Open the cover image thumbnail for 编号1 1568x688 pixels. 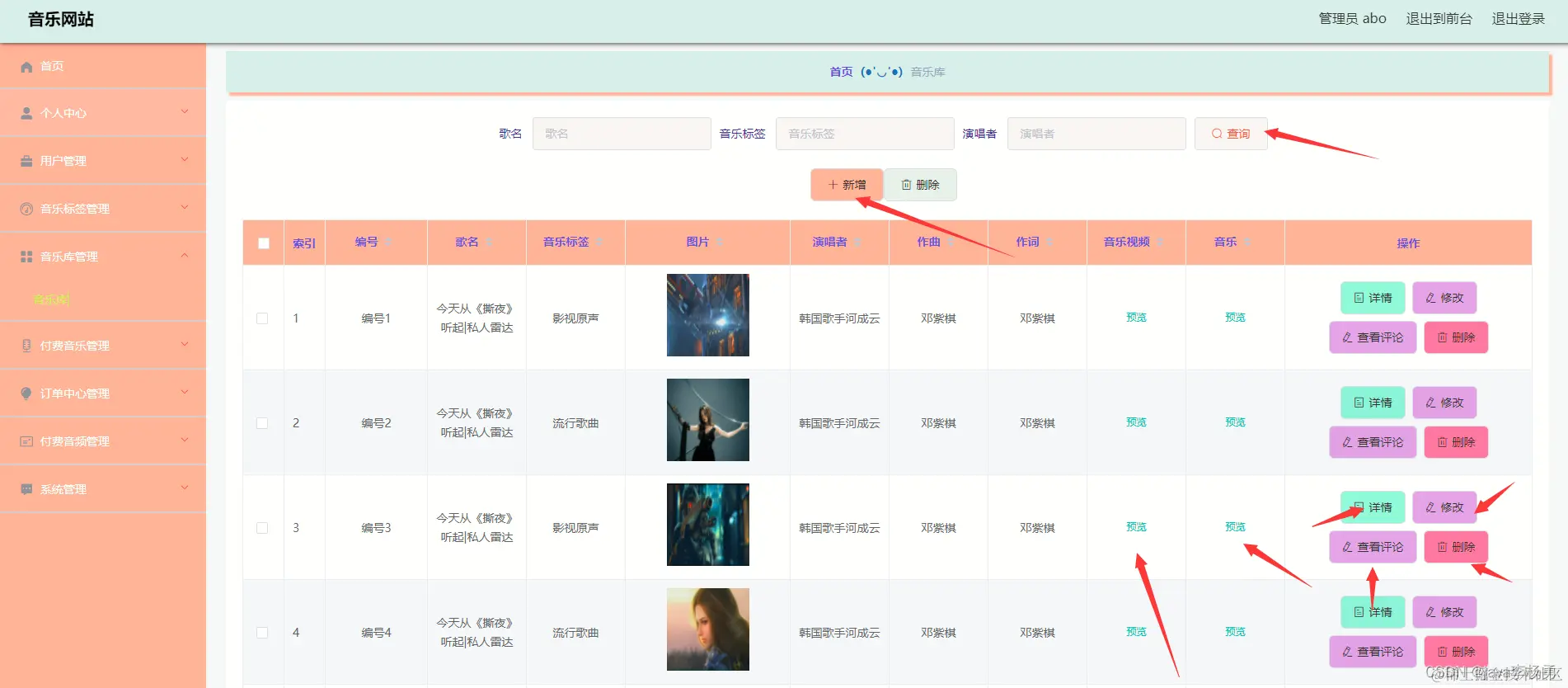708,315
